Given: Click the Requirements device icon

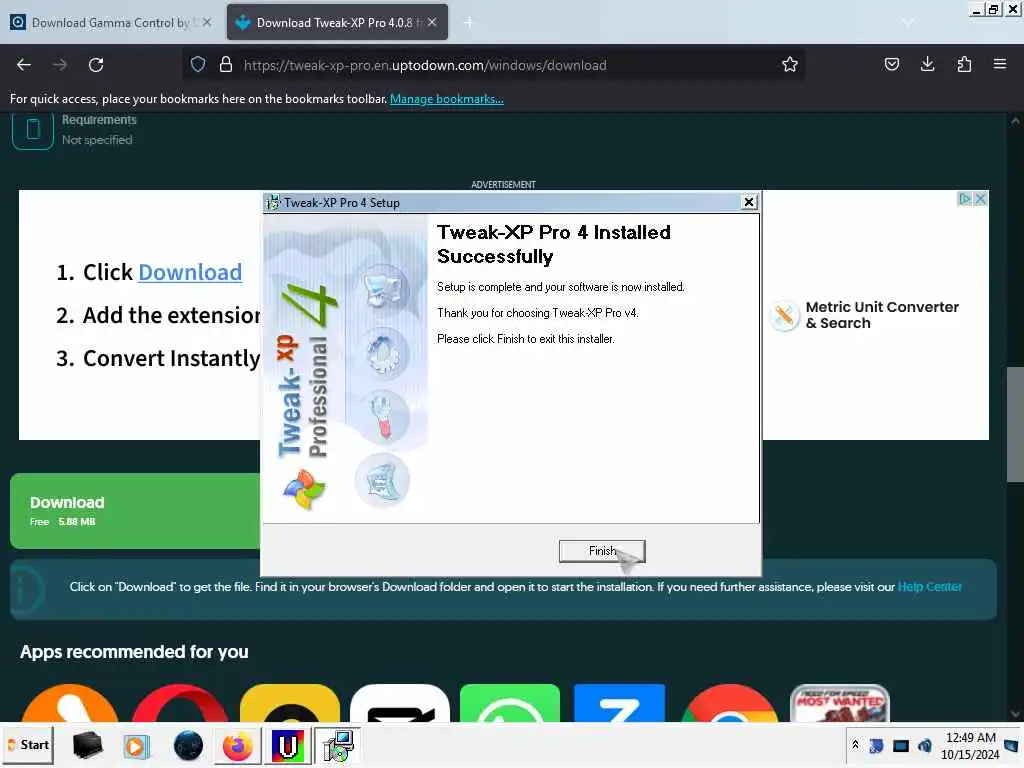Looking at the screenshot, I should click(x=33, y=130).
